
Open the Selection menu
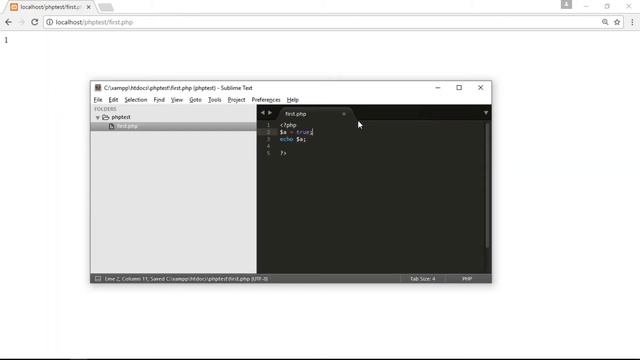[136, 100]
